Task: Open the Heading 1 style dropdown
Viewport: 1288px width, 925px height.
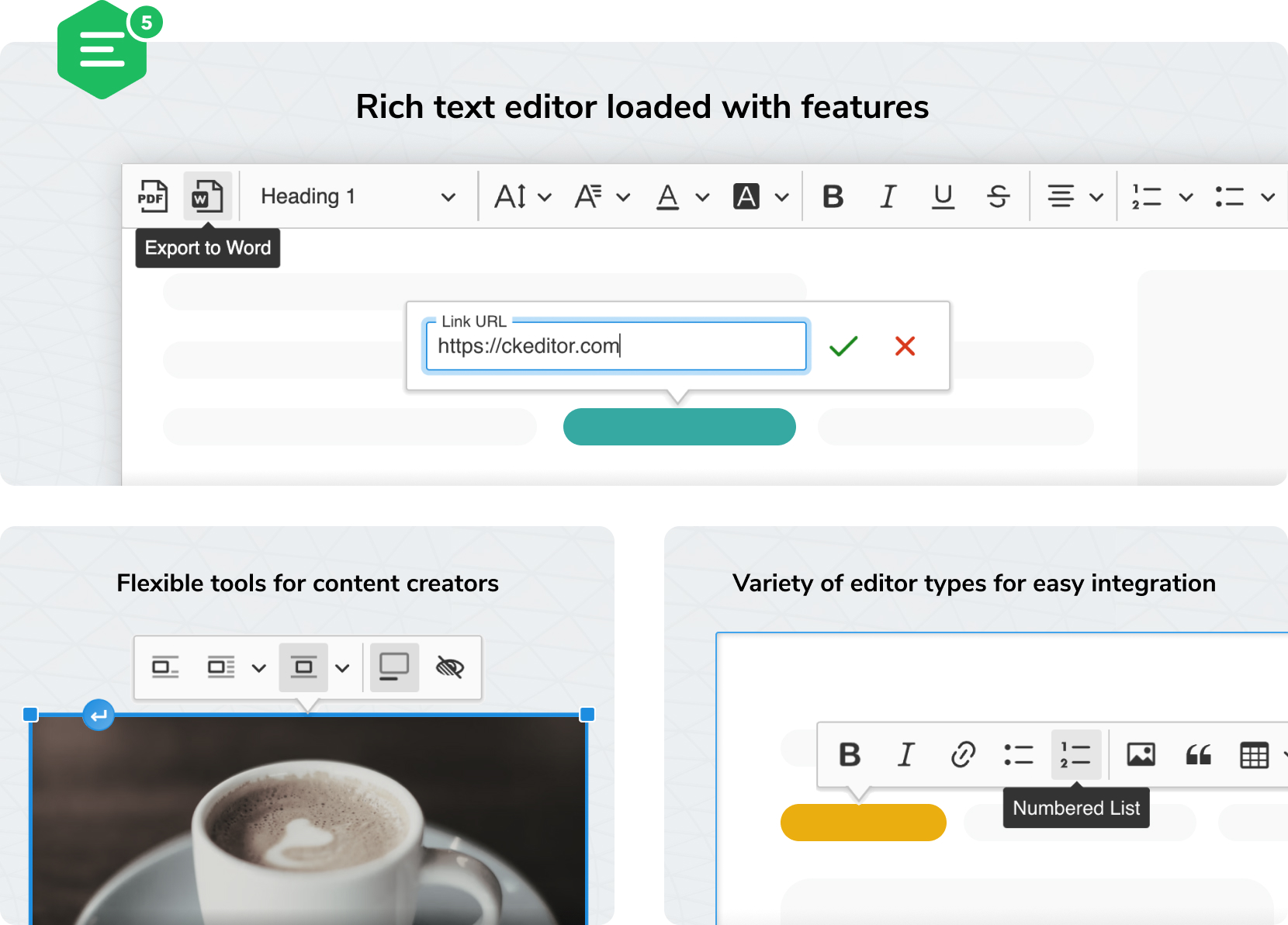Action: click(x=357, y=196)
